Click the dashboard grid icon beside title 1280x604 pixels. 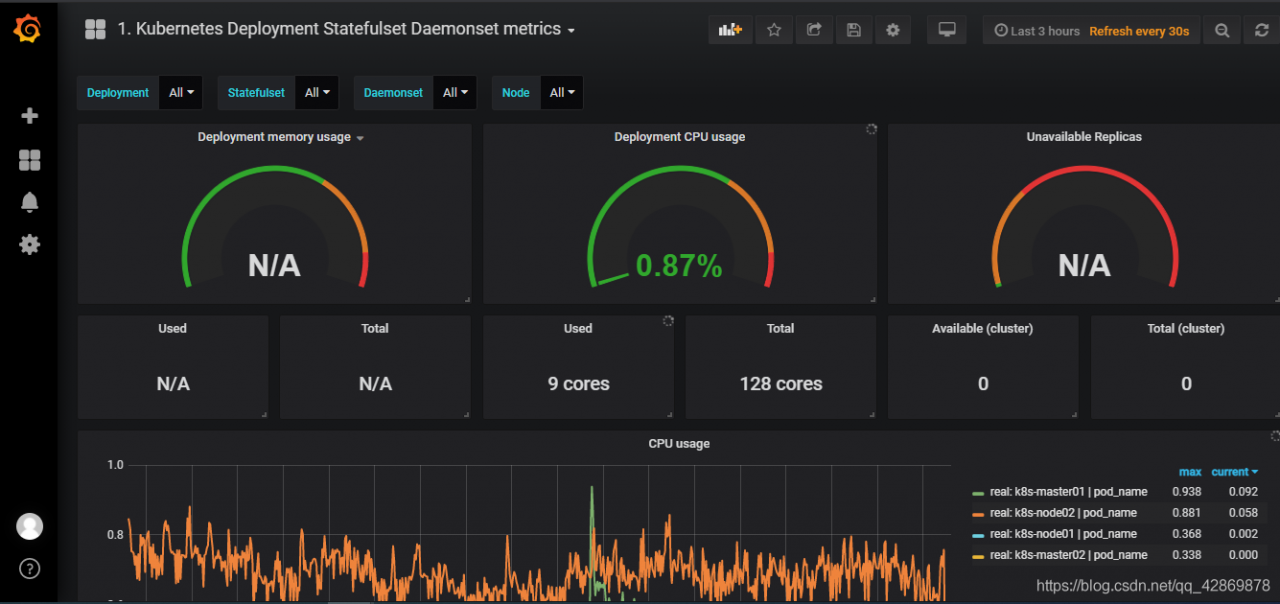point(95,30)
